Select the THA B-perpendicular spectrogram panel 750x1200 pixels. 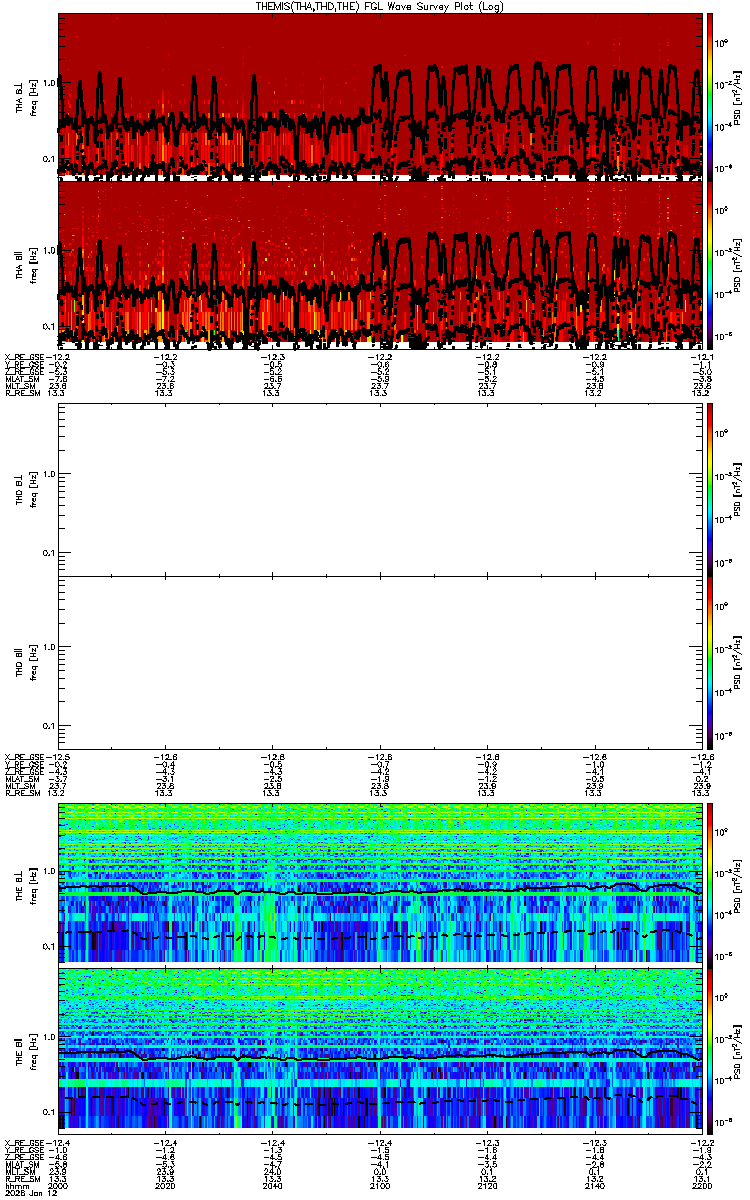coord(380,96)
